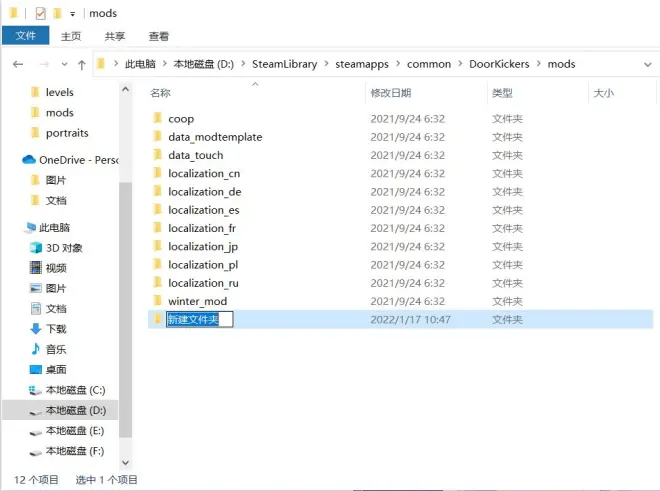The image size is (660, 491).
Task: Click common breadcrumb in address bar
Action: (x=429, y=64)
